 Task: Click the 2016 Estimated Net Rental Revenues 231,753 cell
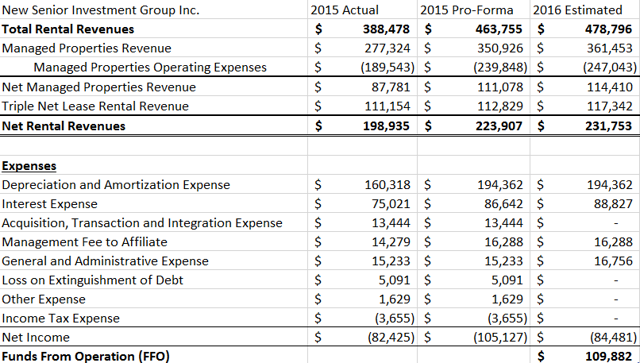[x=585, y=126]
